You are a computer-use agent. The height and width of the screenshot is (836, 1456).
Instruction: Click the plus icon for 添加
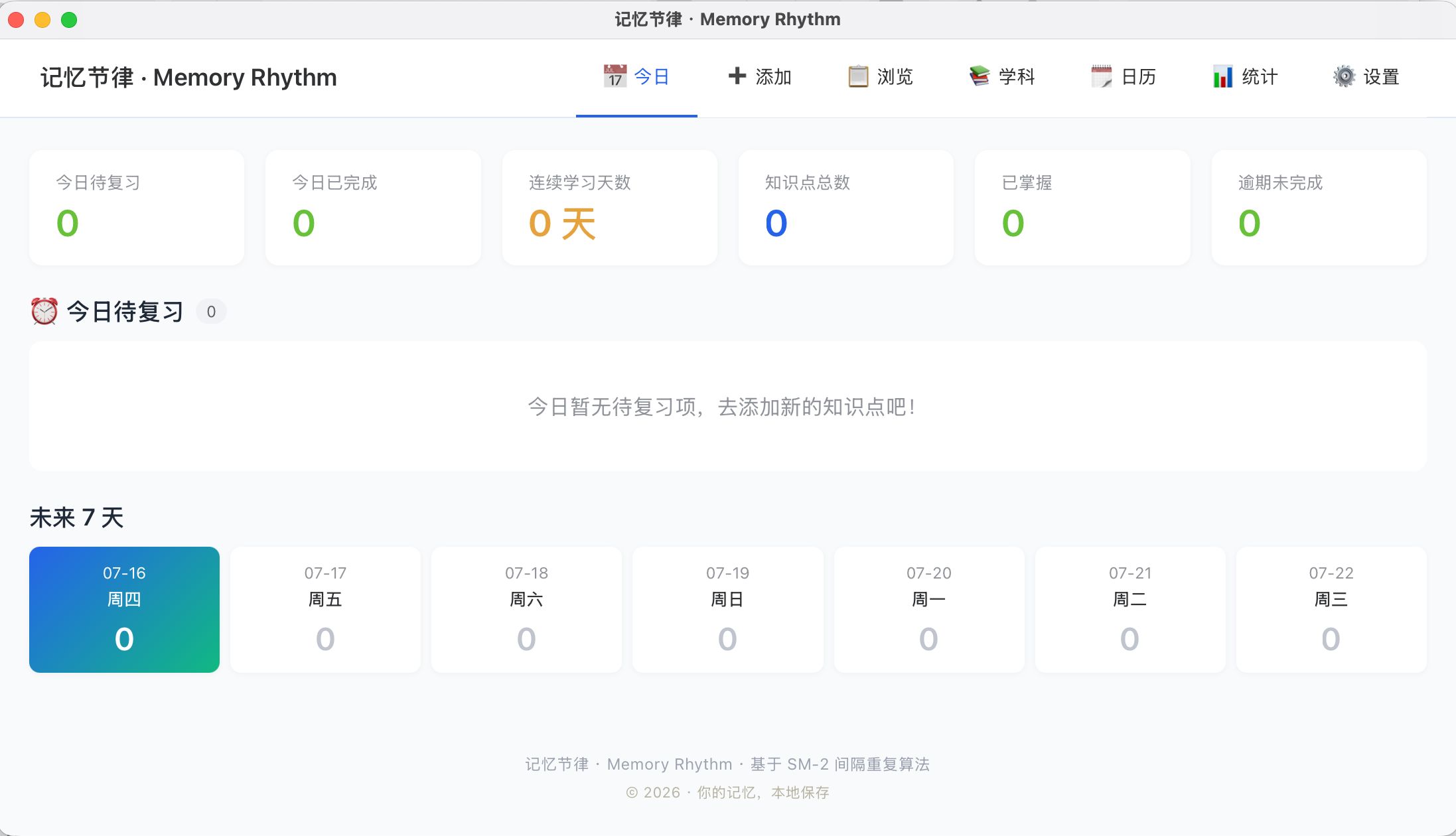737,76
